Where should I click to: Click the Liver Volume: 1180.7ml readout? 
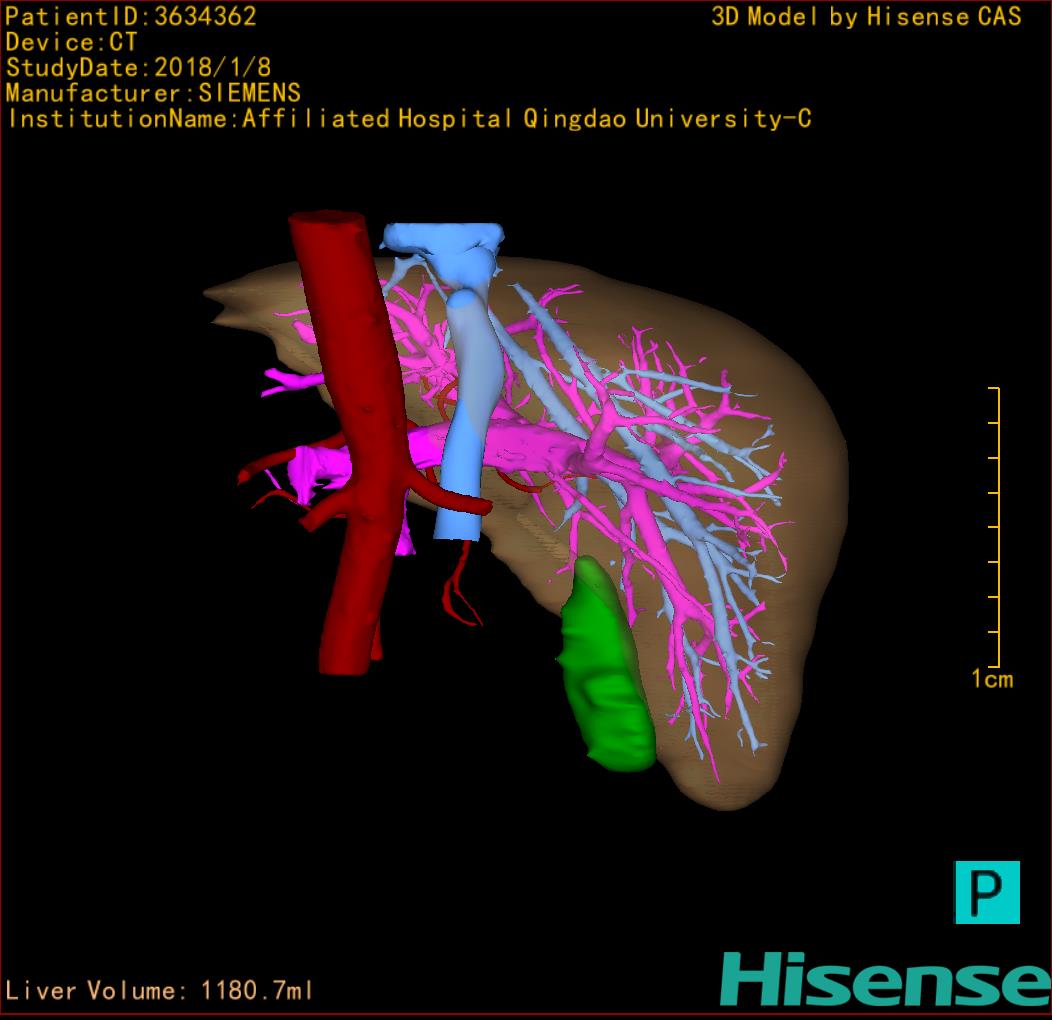pos(159,990)
